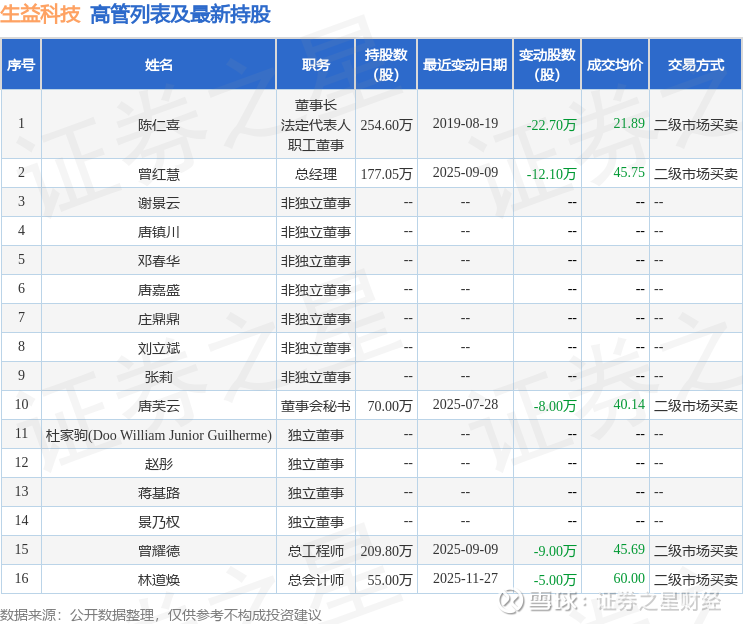Select the 254.60万 shareholding value
Viewport: 743px width, 624px height.
[386, 125]
